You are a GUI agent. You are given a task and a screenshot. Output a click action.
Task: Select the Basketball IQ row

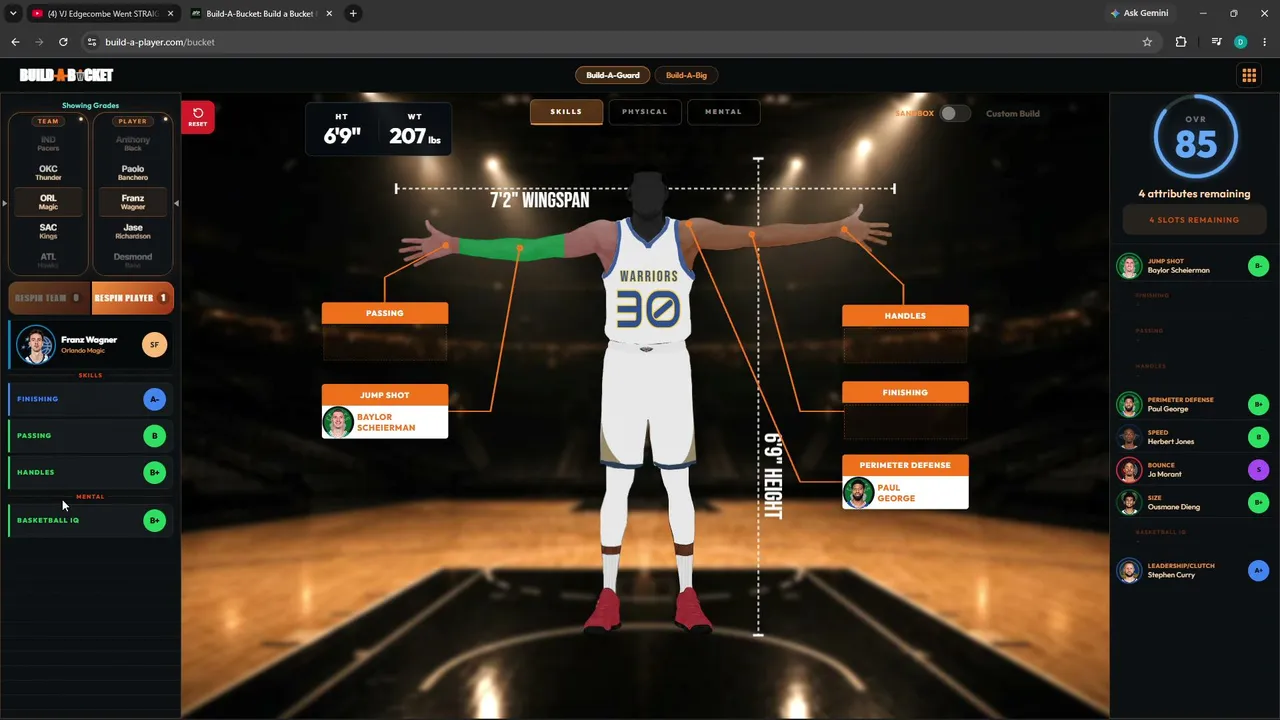[91, 520]
